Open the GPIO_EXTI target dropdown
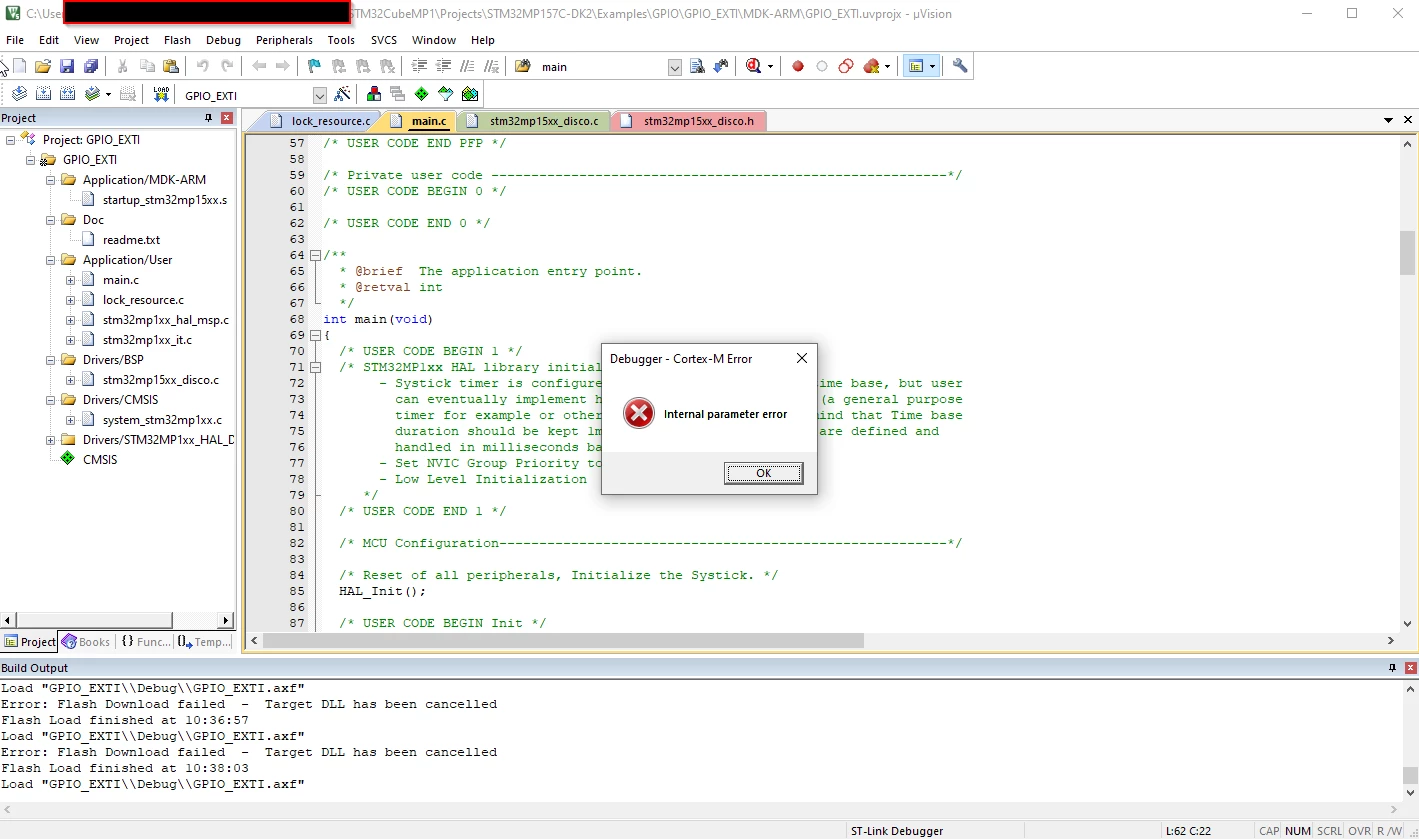Screen dimensions: 1419x839 point(320,95)
